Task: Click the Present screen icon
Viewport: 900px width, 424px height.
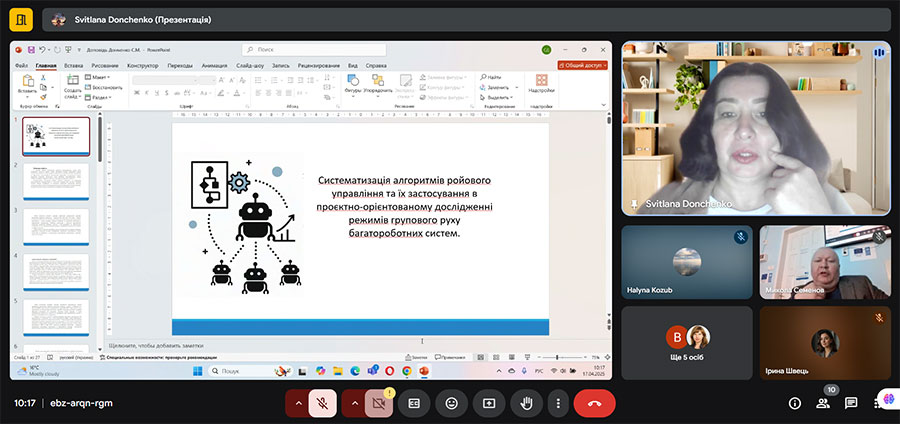Action: 488,403
